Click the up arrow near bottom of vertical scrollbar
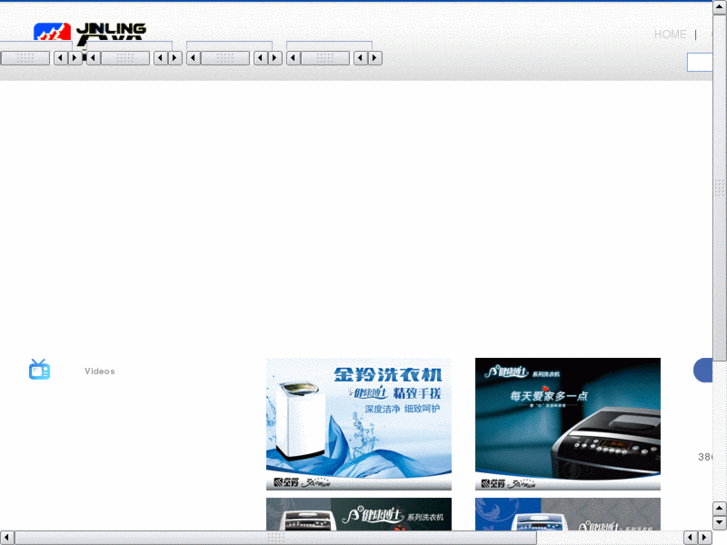Image resolution: width=727 pixels, height=545 pixels. pyautogui.click(x=720, y=508)
